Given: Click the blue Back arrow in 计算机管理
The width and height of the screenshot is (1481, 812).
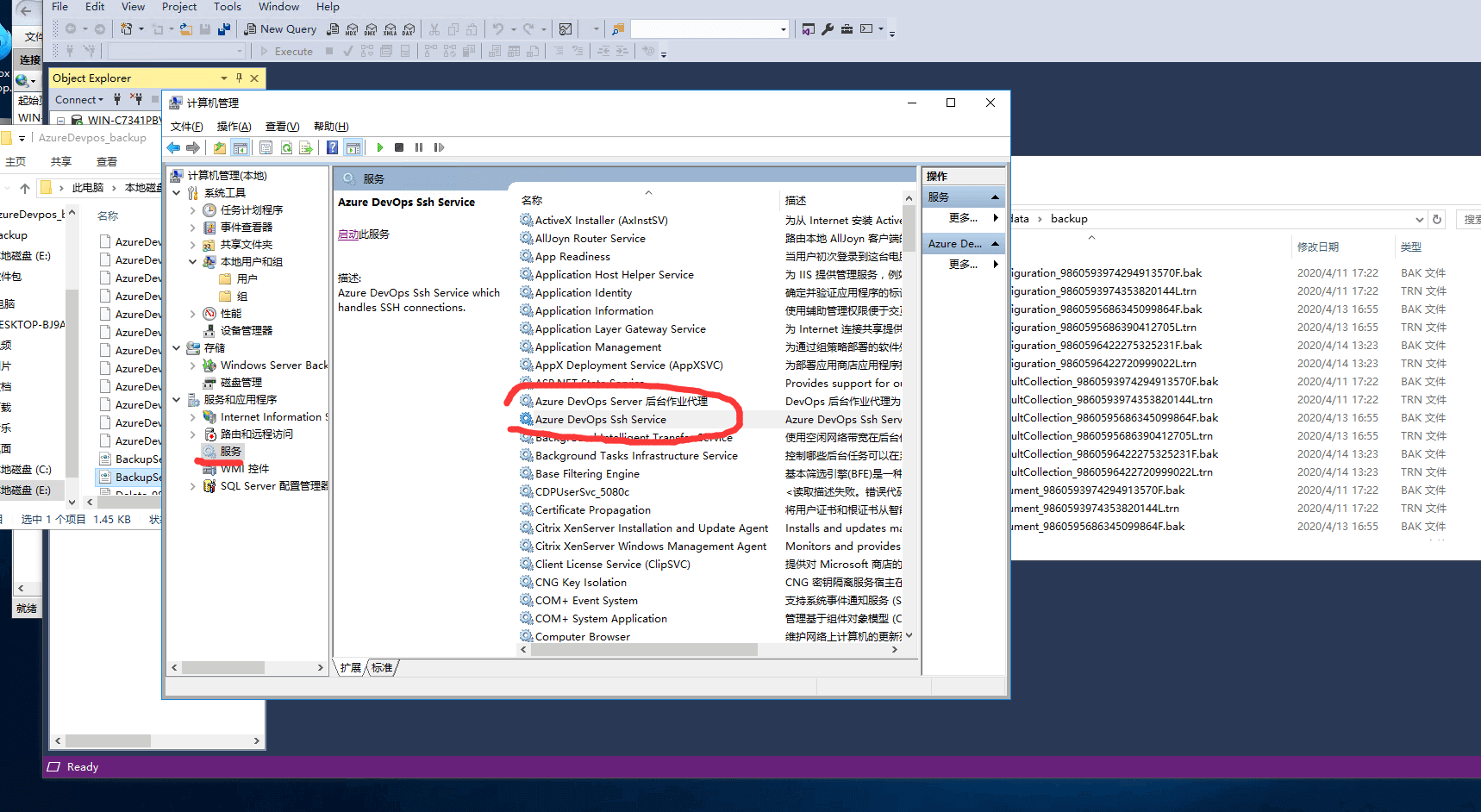Looking at the screenshot, I should 174,147.
